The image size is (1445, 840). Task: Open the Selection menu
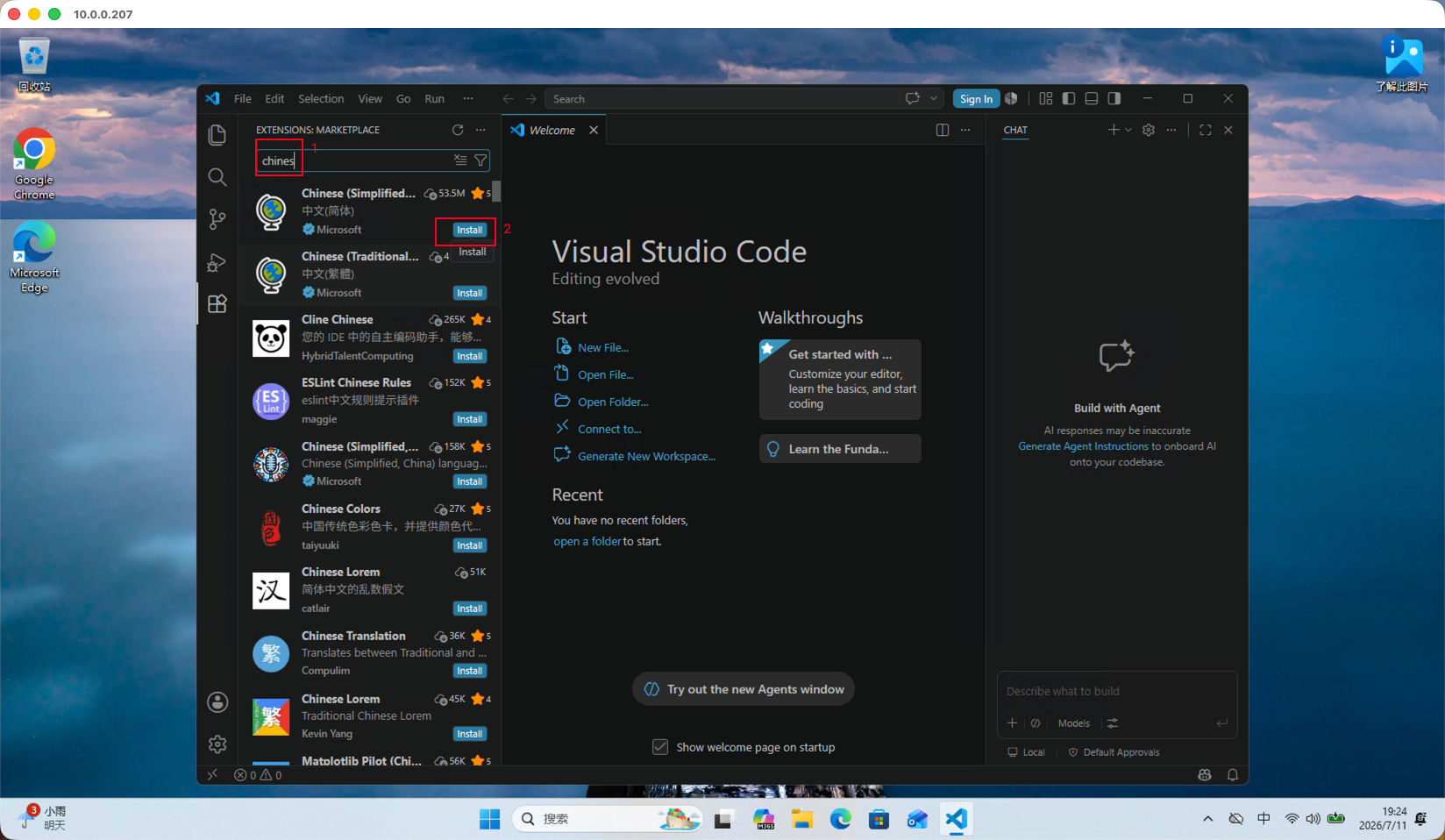(x=321, y=99)
